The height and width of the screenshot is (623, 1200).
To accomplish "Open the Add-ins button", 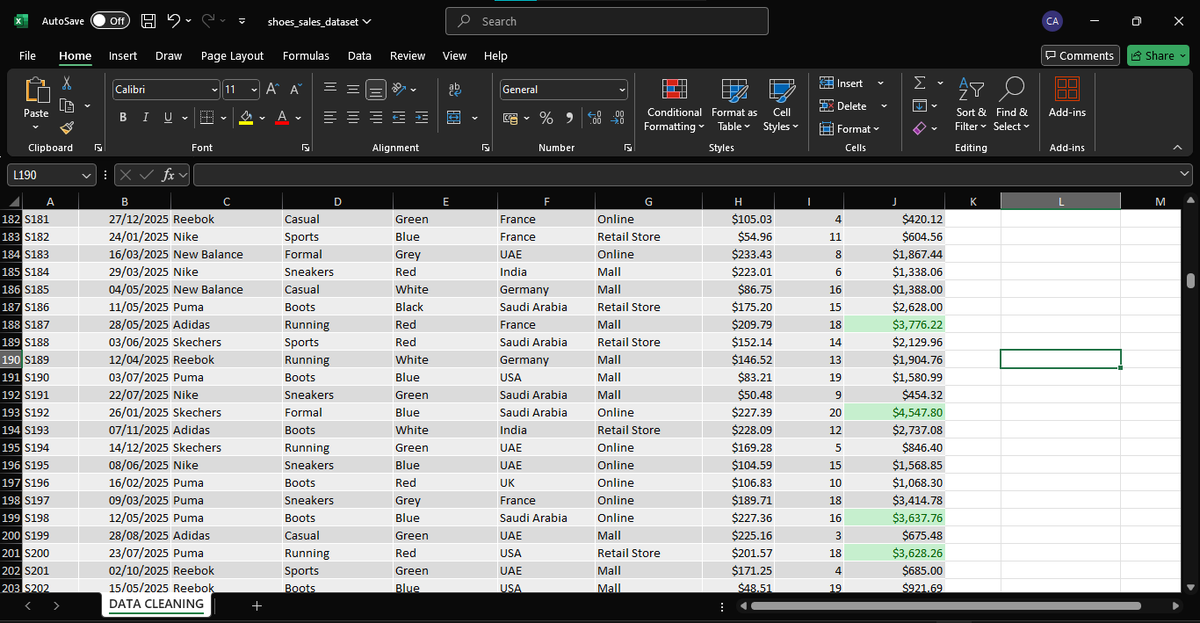I will tap(1067, 100).
